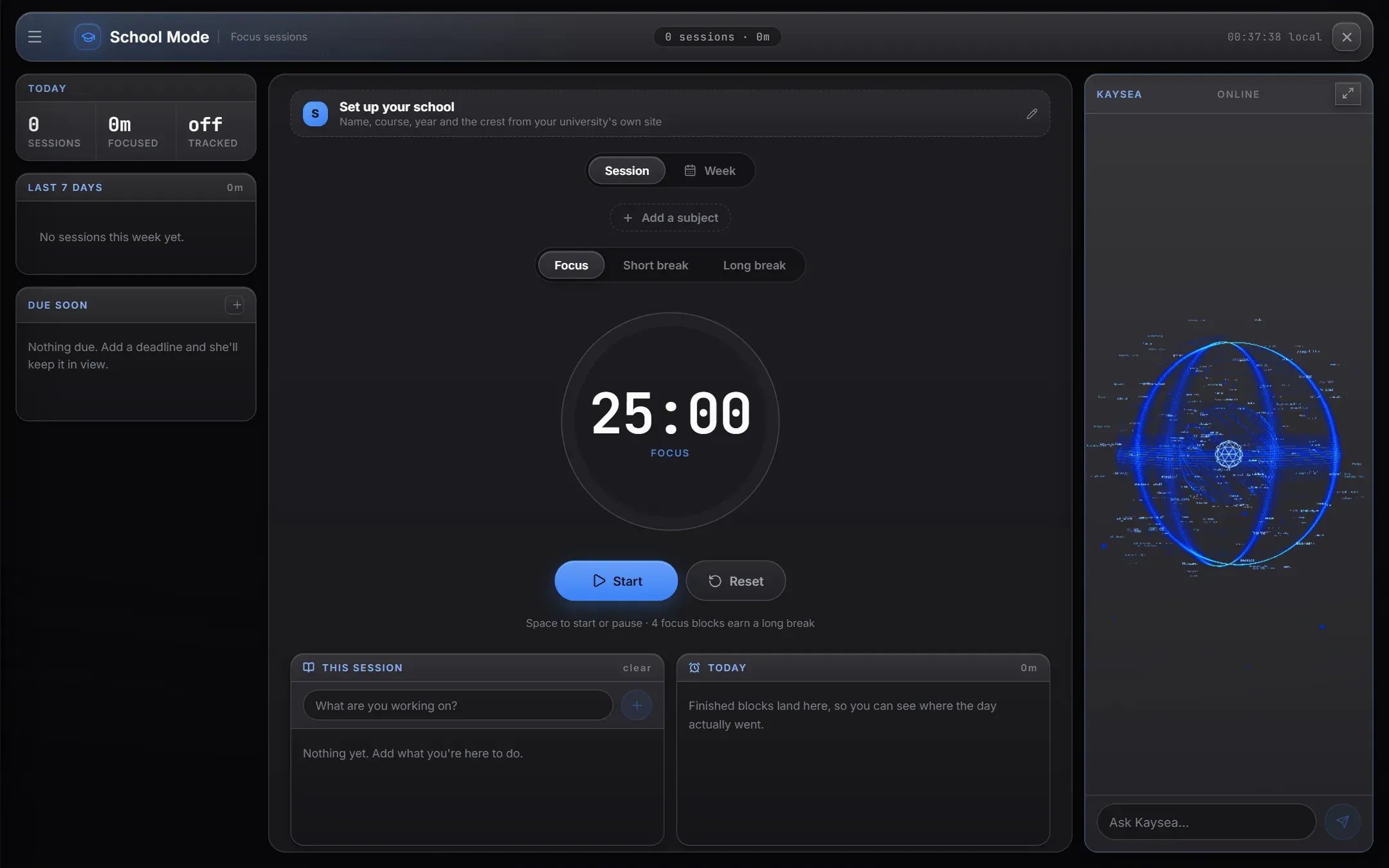Click the Kaysea glowing orb
The image size is (1389, 868).
1228,454
